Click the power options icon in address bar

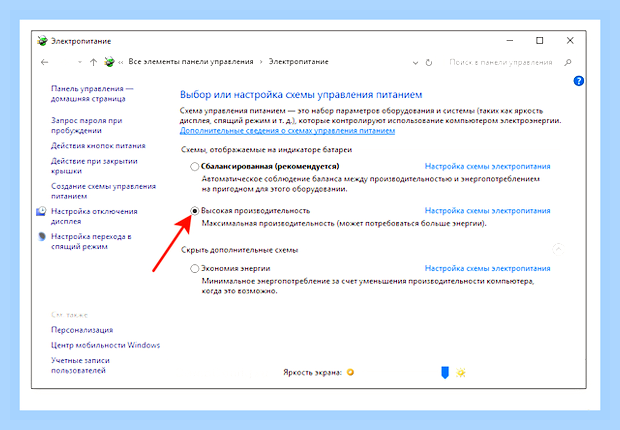coord(109,62)
